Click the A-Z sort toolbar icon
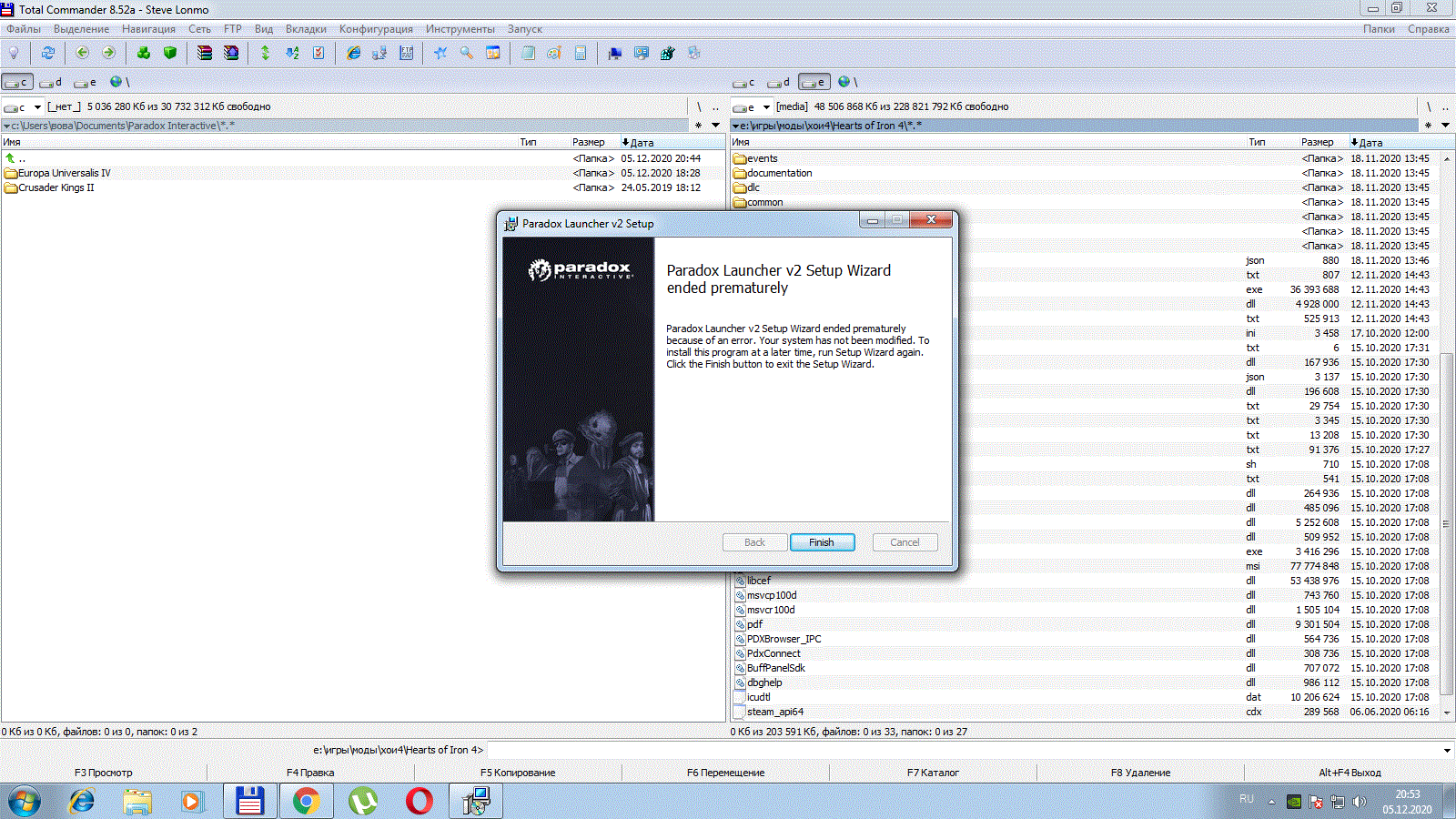The width and height of the screenshot is (1456, 819). click(292, 53)
